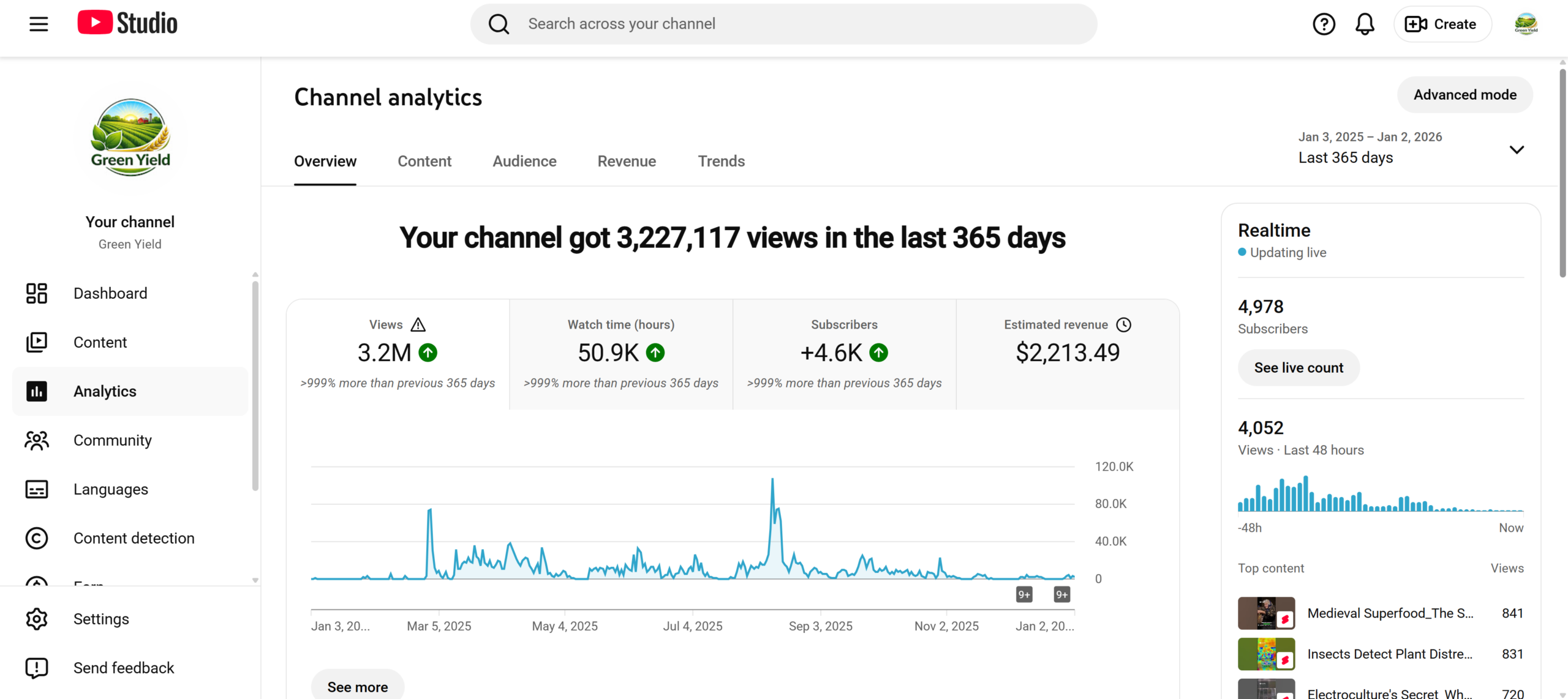Open Community in the sidebar
This screenshot has width=1568, height=699.
click(x=112, y=440)
